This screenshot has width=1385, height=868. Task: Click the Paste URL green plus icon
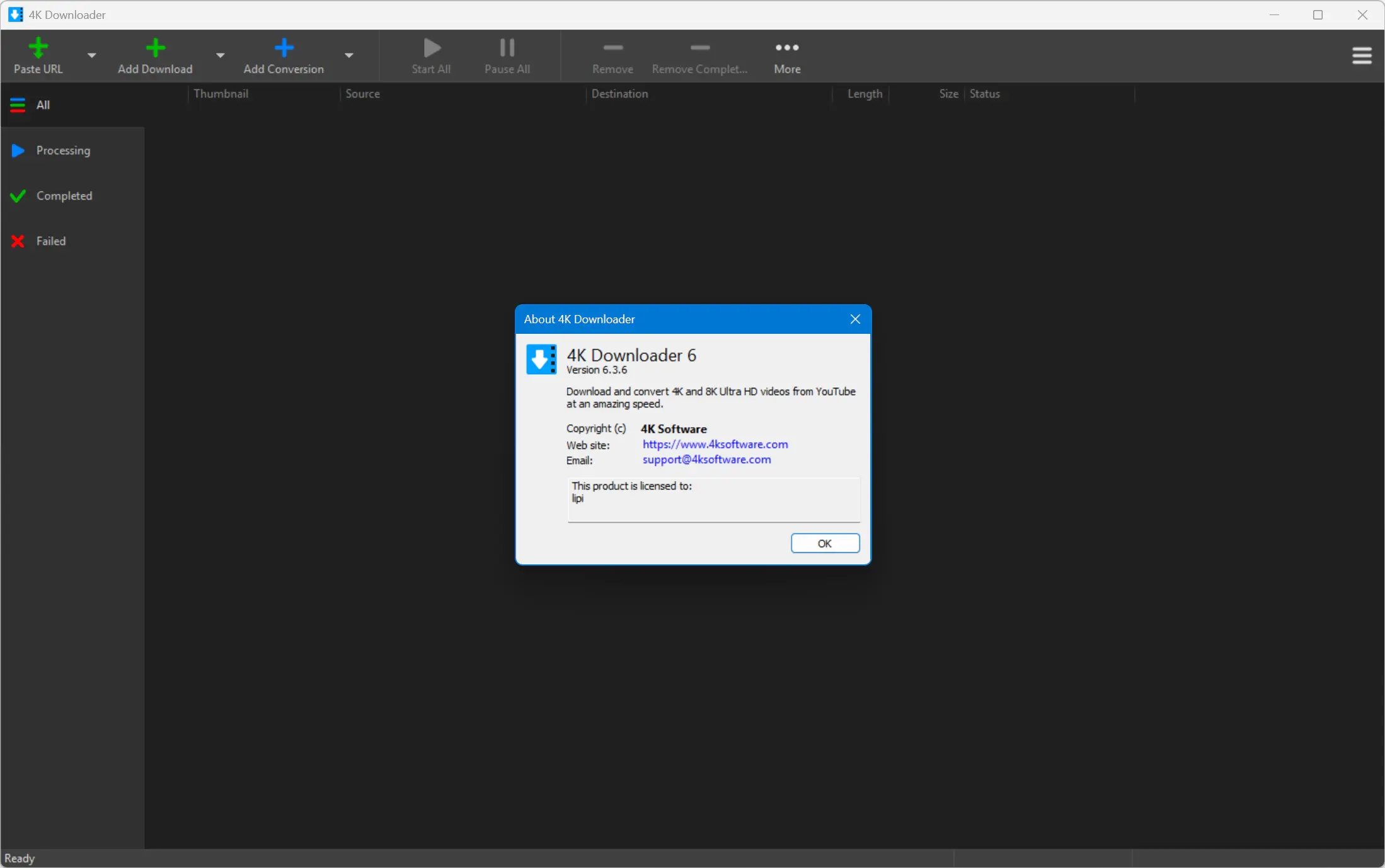pos(38,48)
